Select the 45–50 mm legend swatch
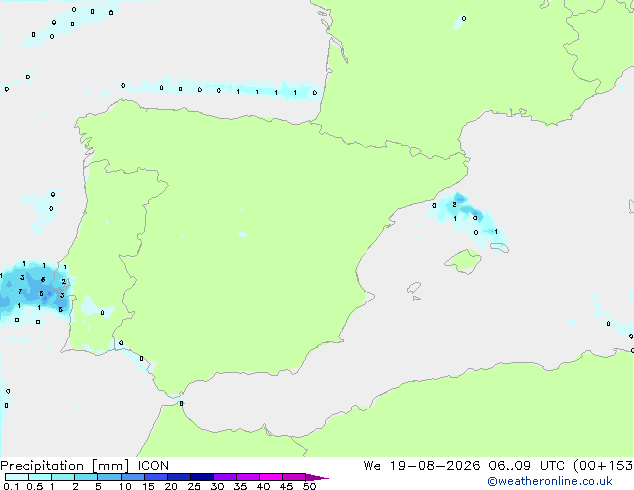This screenshot has height=490, width=634. click(294, 477)
